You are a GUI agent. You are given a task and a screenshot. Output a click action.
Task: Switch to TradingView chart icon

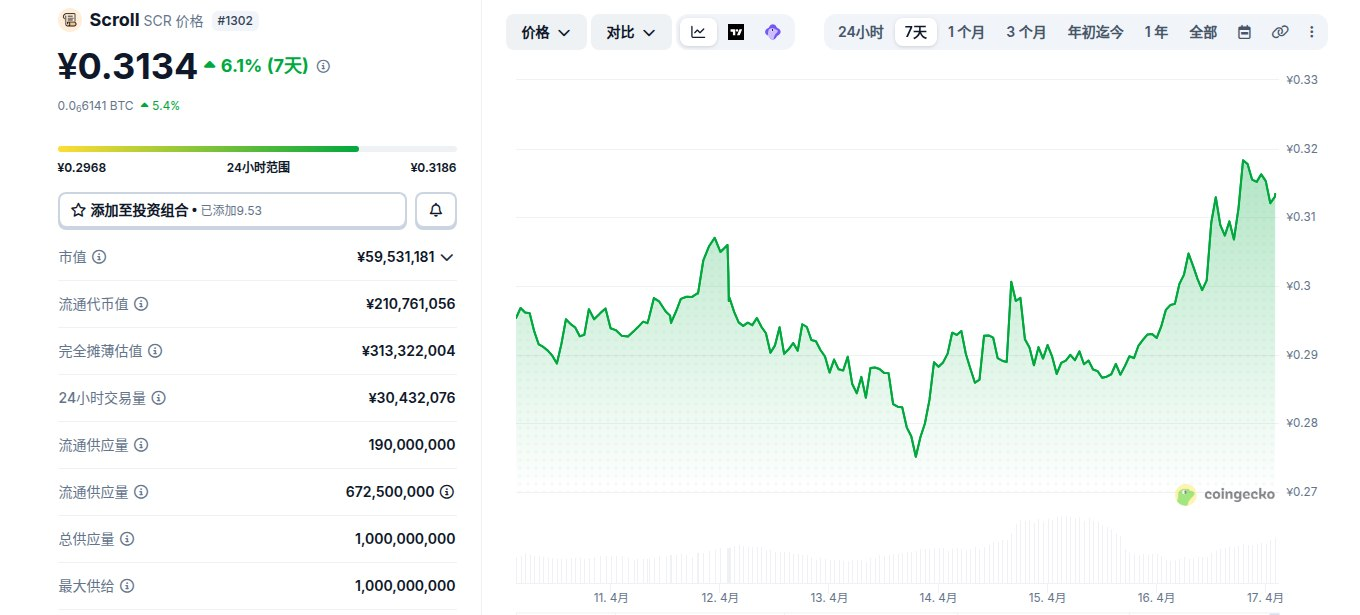[x=736, y=32]
